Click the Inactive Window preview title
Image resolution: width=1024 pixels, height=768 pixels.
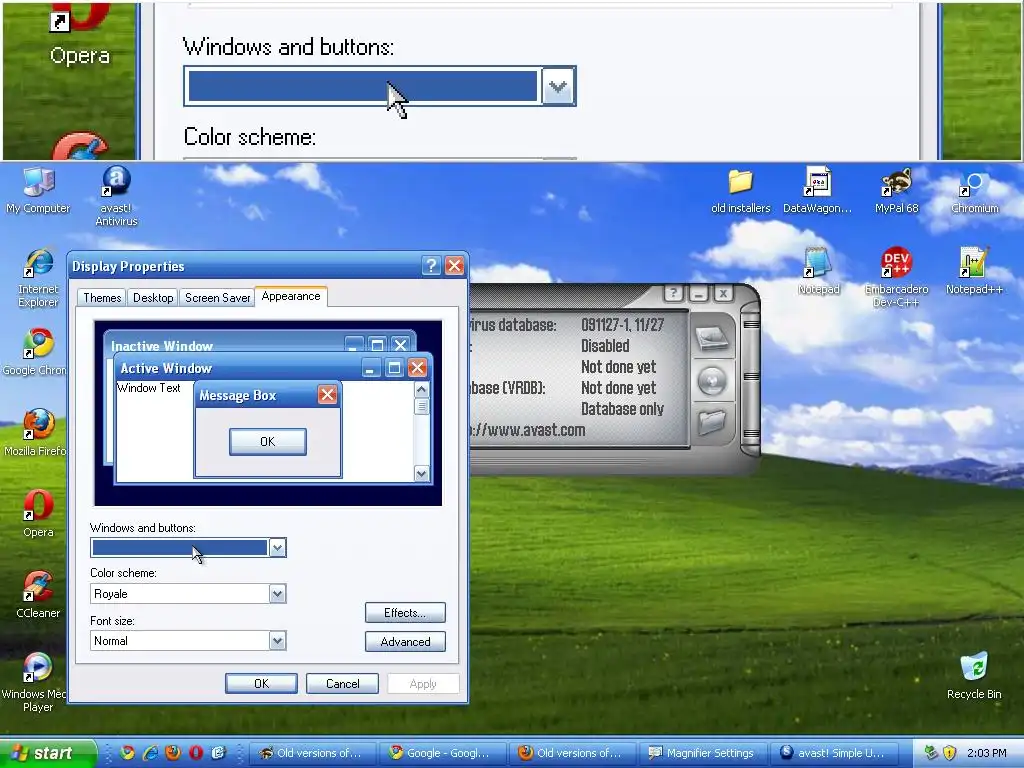(x=161, y=345)
